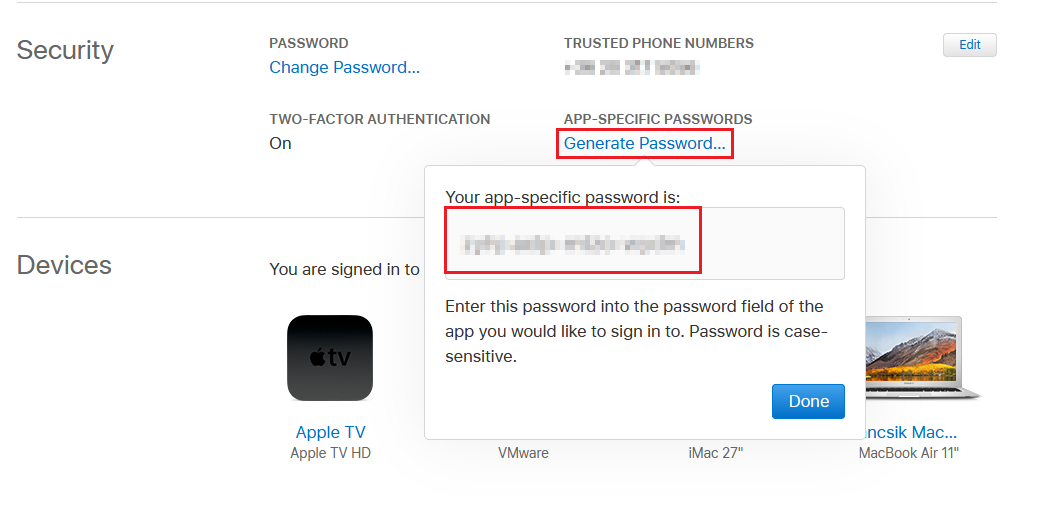Image resolution: width=1039 pixels, height=511 pixels.
Task: Open the black Apple TV device icon
Action: point(330,358)
